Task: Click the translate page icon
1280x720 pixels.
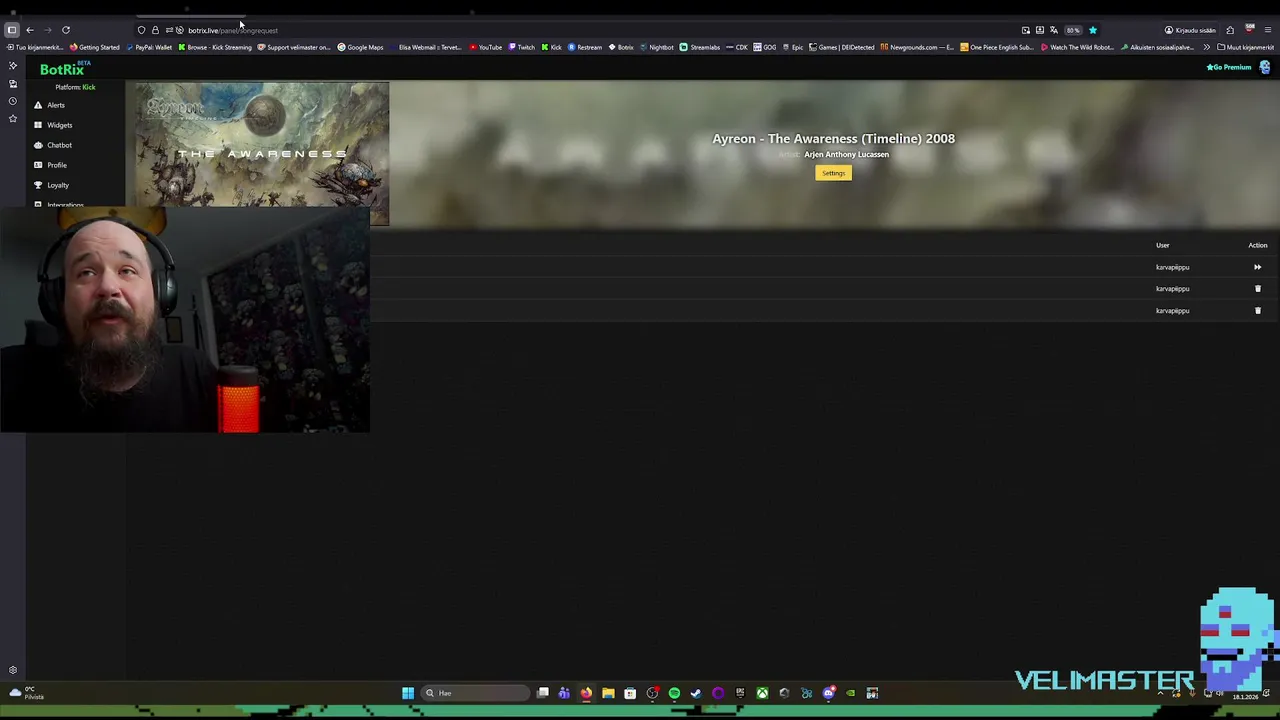Action: tap(1054, 30)
